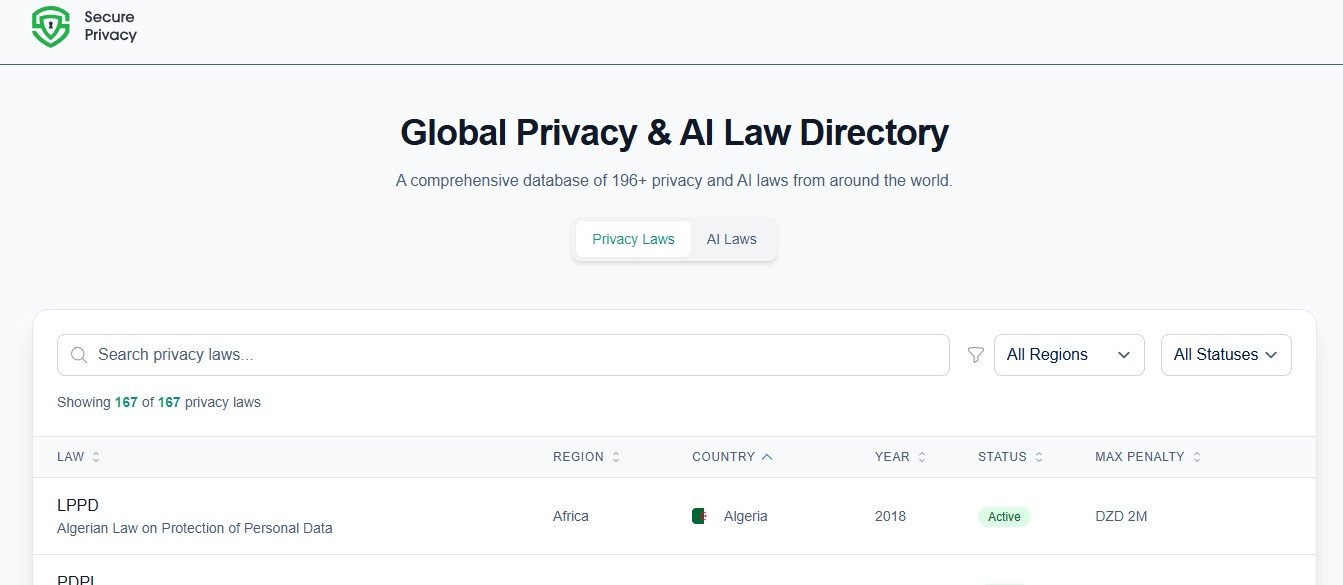The image size is (1343, 585).
Task: Click the sort arrows beside REGION
Action: 616,457
